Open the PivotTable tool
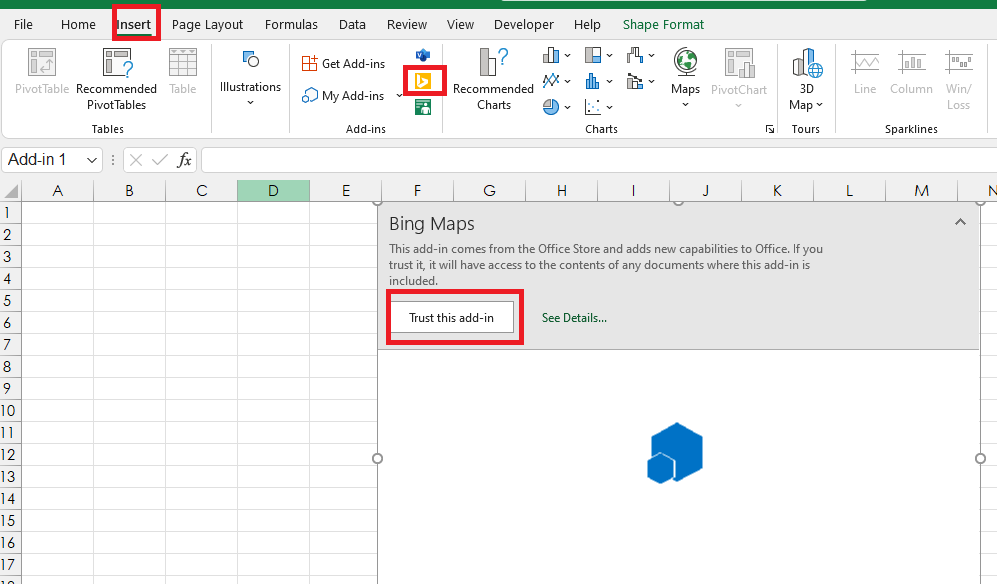This screenshot has width=997, height=584. coord(41,72)
